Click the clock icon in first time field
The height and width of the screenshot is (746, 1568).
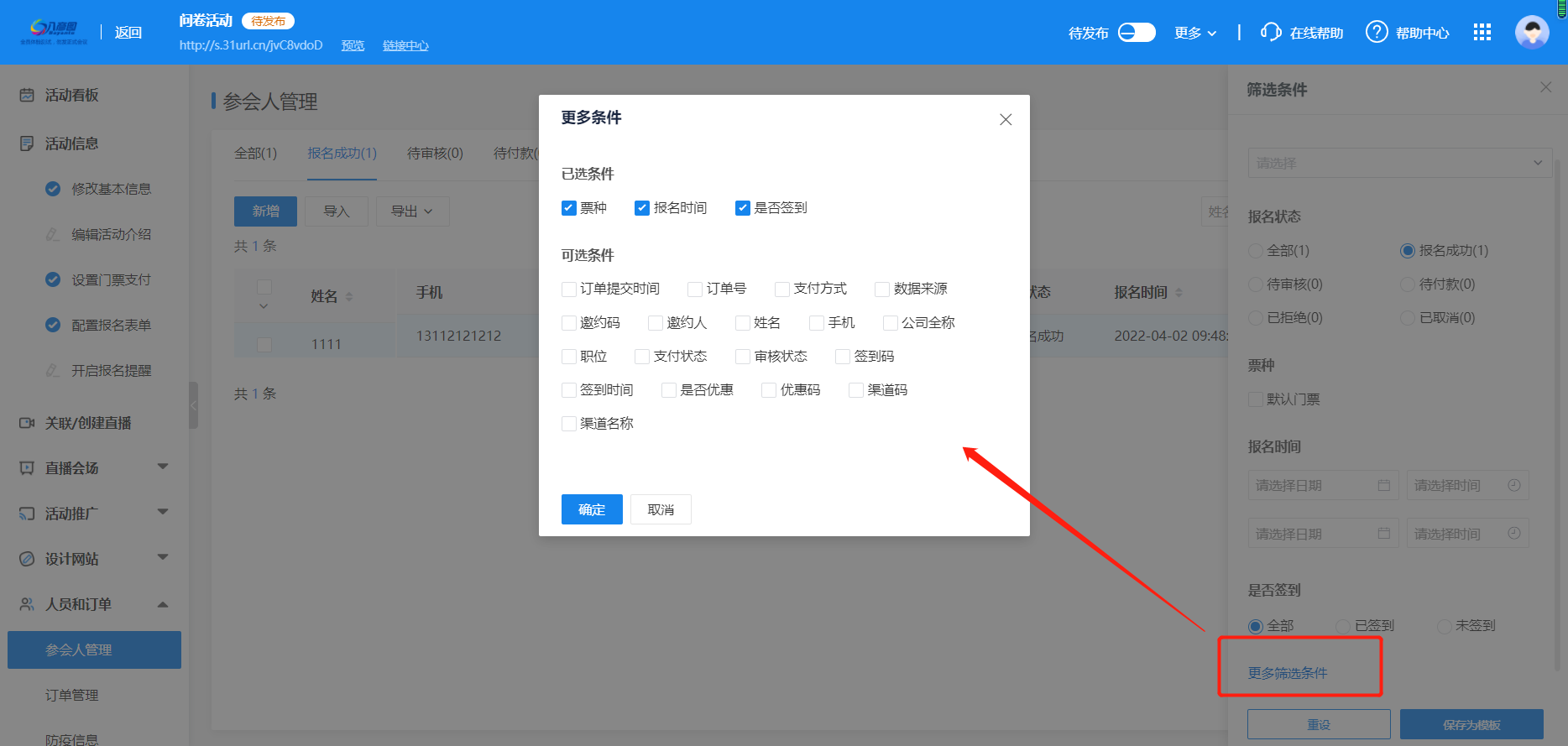[x=1514, y=485]
